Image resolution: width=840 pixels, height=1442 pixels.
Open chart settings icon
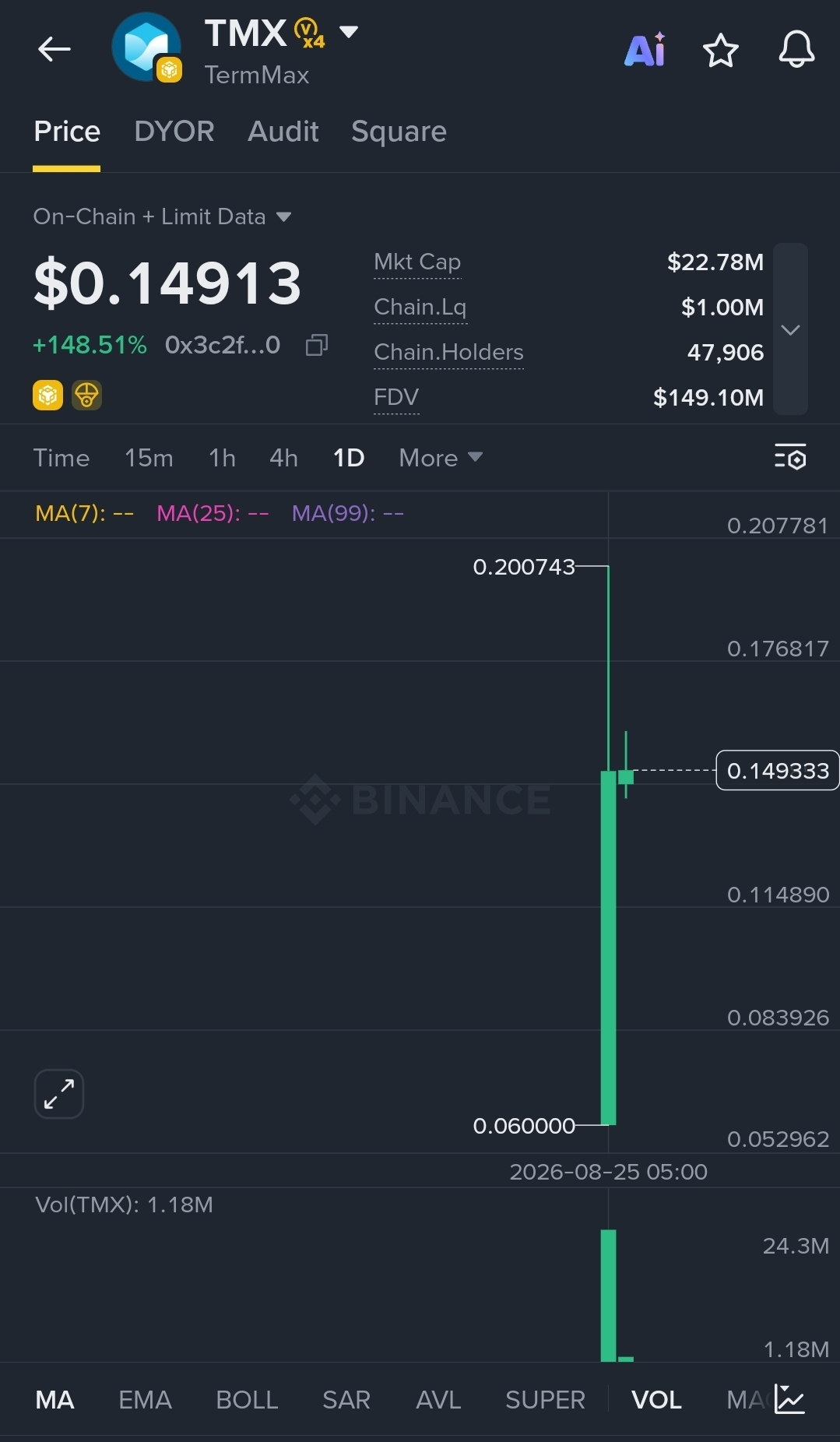coord(790,457)
